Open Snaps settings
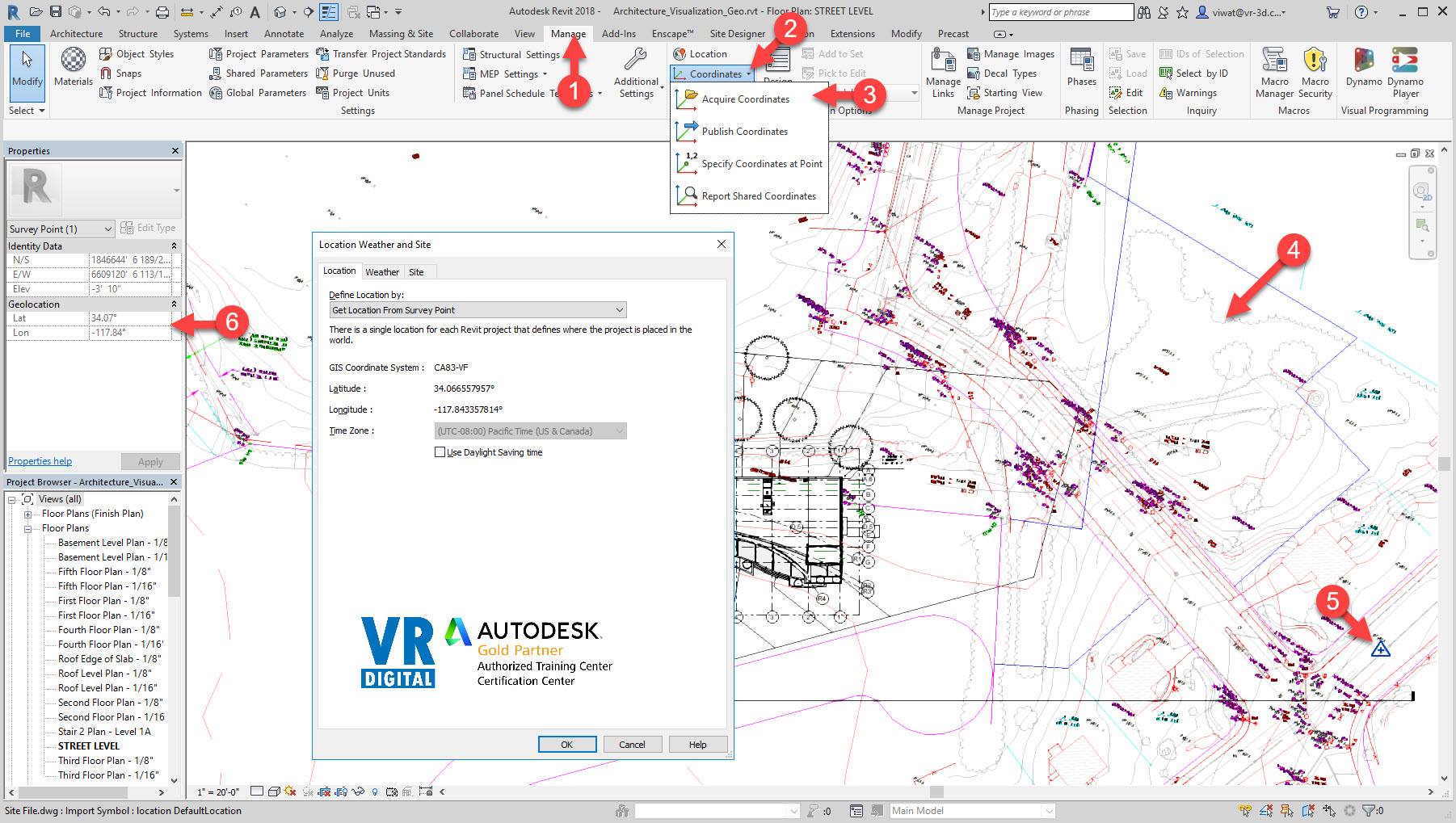The image size is (1456, 823). (120, 73)
